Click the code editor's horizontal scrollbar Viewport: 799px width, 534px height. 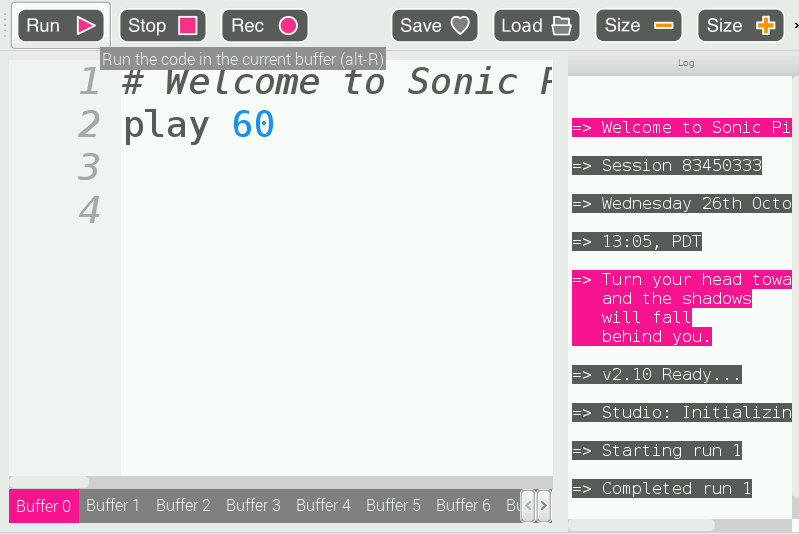tap(50, 482)
